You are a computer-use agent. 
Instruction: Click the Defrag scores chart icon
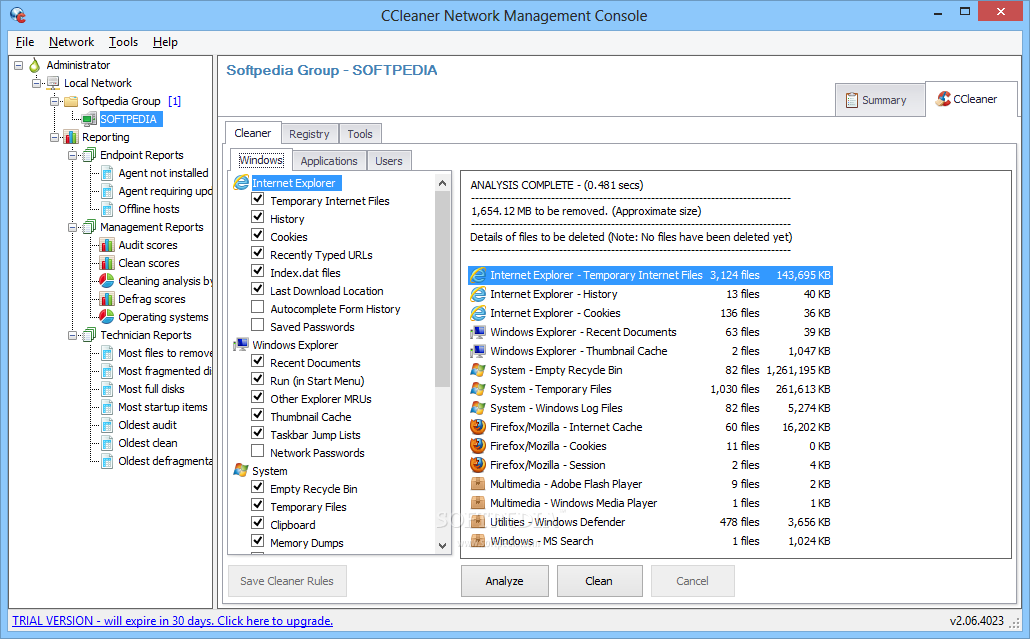[x=107, y=299]
